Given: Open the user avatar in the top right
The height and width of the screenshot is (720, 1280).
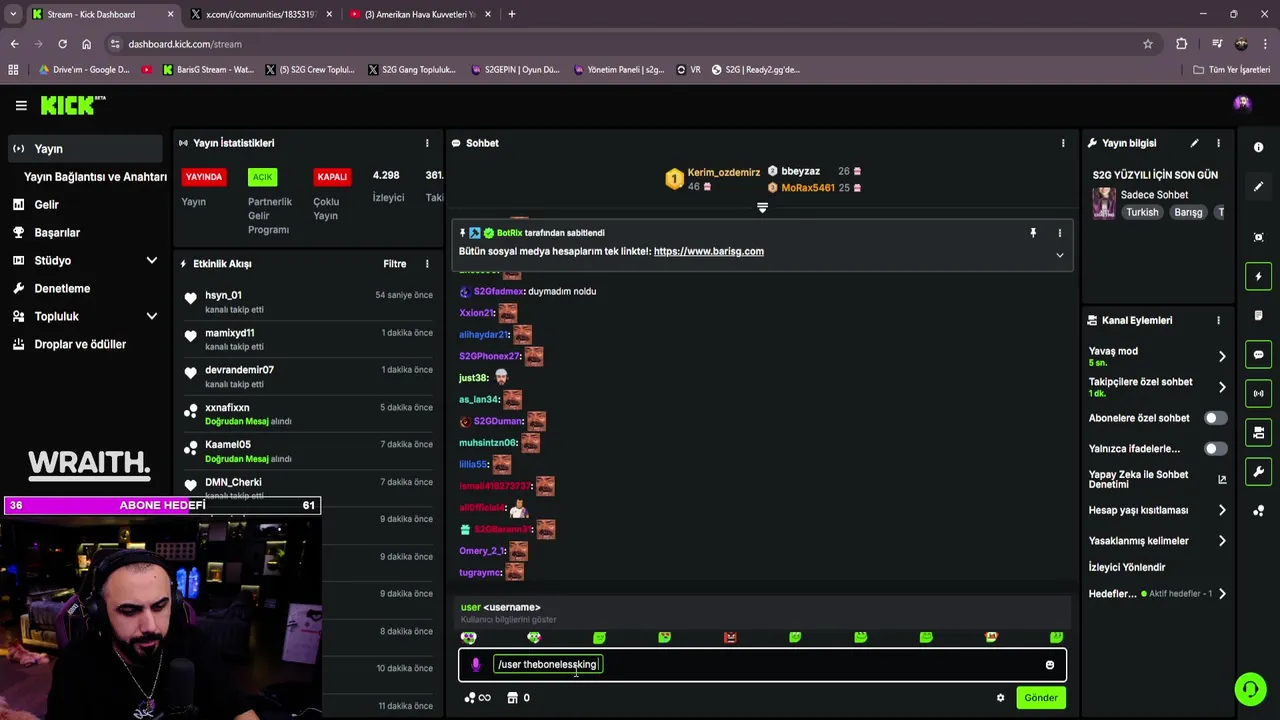Looking at the screenshot, I should coord(1242,103).
